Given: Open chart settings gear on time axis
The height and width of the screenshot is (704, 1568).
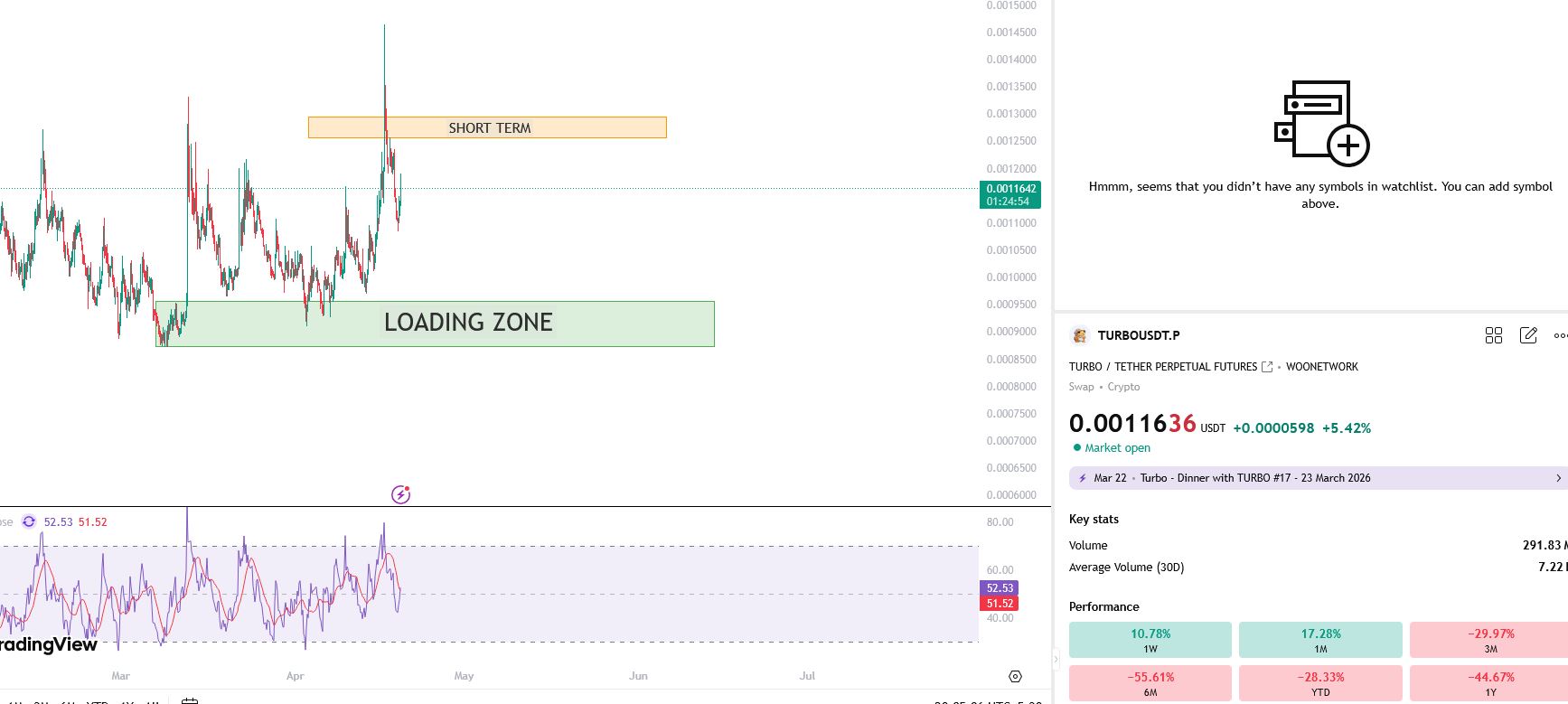Looking at the screenshot, I should pyautogui.click(x=1015, y=676).
